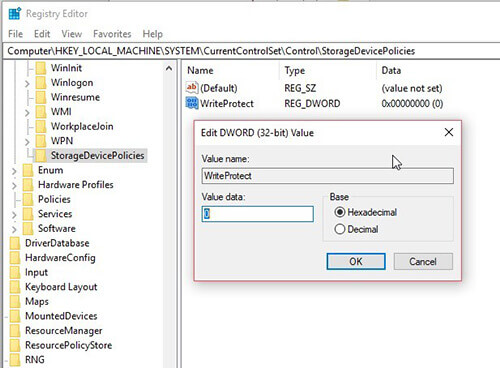Select the Services folder icon

click(28, 214)
